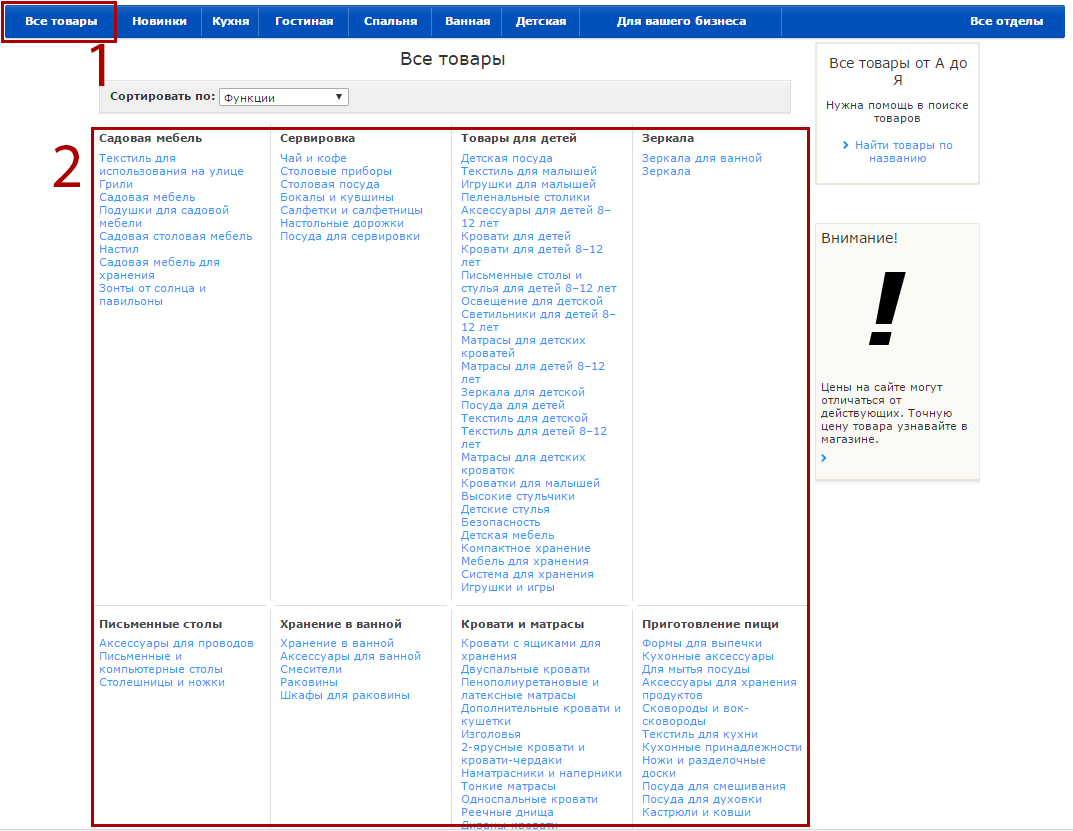Open Формы для выпечки

tap(701, 643)
